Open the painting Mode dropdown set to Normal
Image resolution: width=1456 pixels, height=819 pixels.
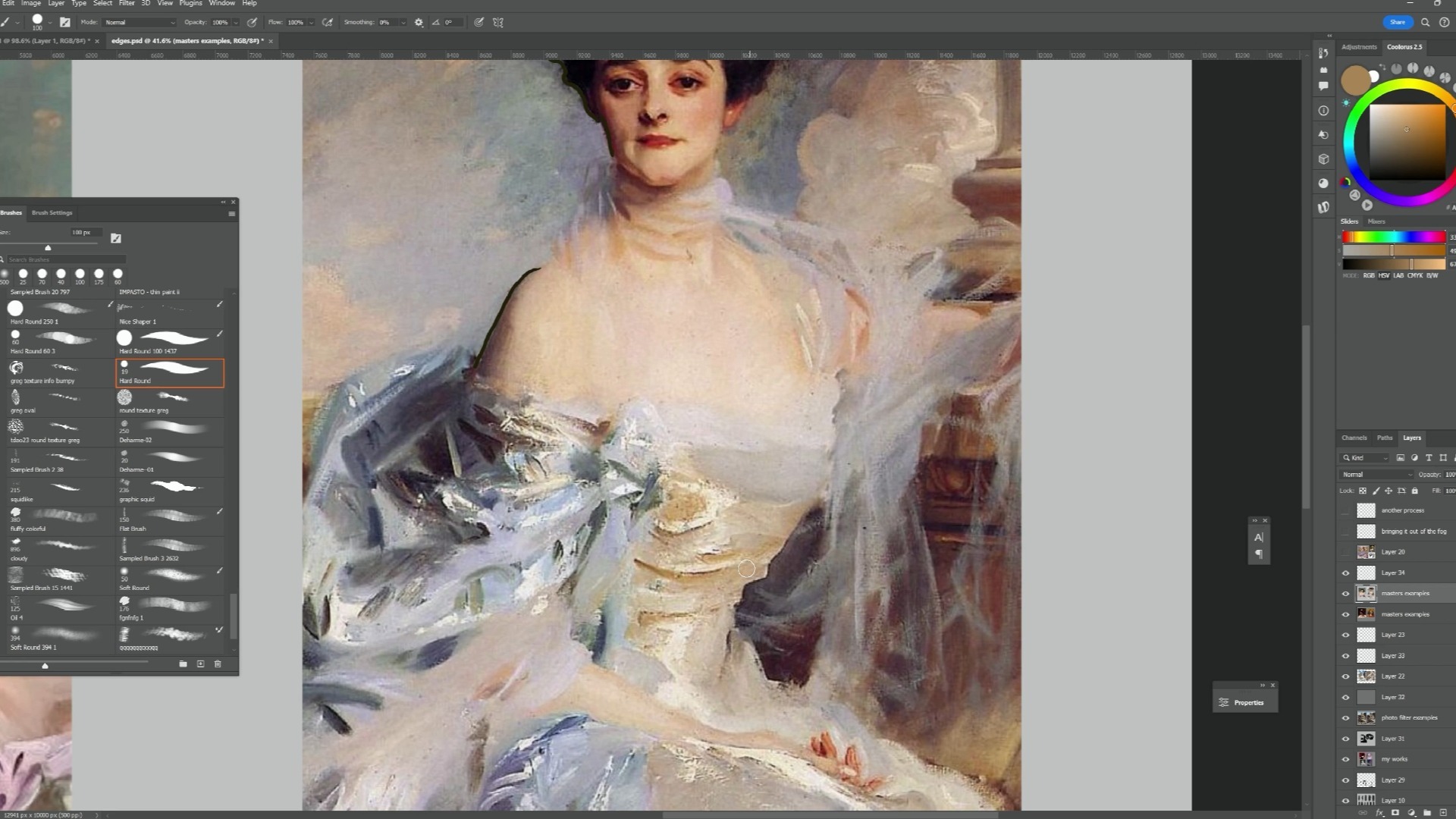click(x=140, y=23)
